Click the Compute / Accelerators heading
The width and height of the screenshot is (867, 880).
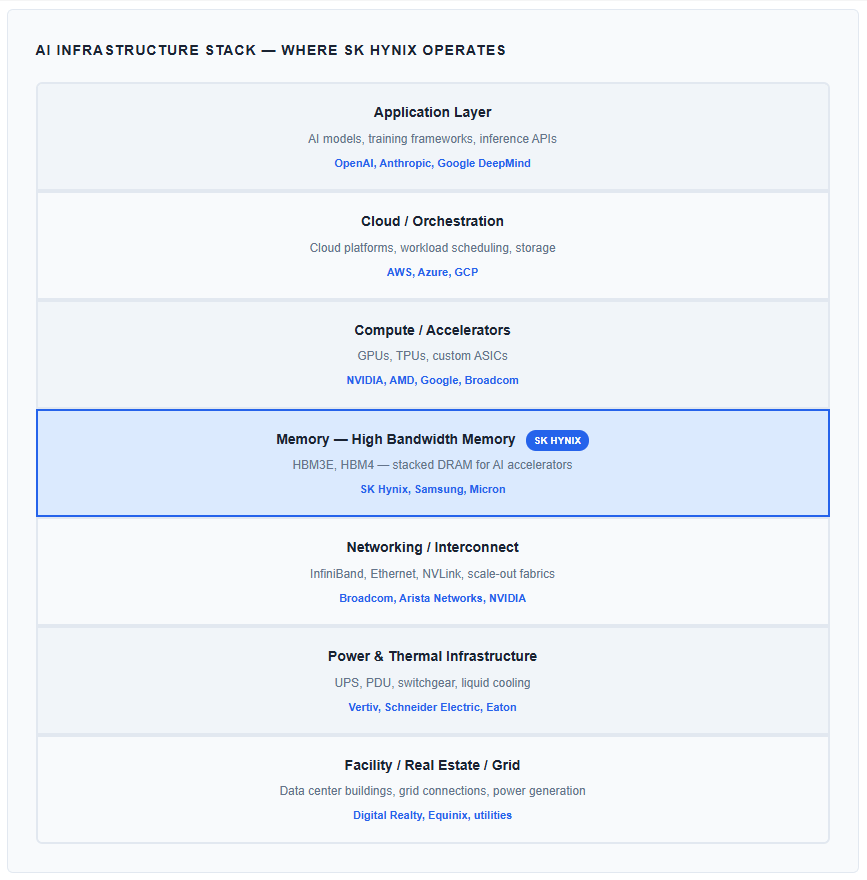pyautogui.click(x=432, y=330)
